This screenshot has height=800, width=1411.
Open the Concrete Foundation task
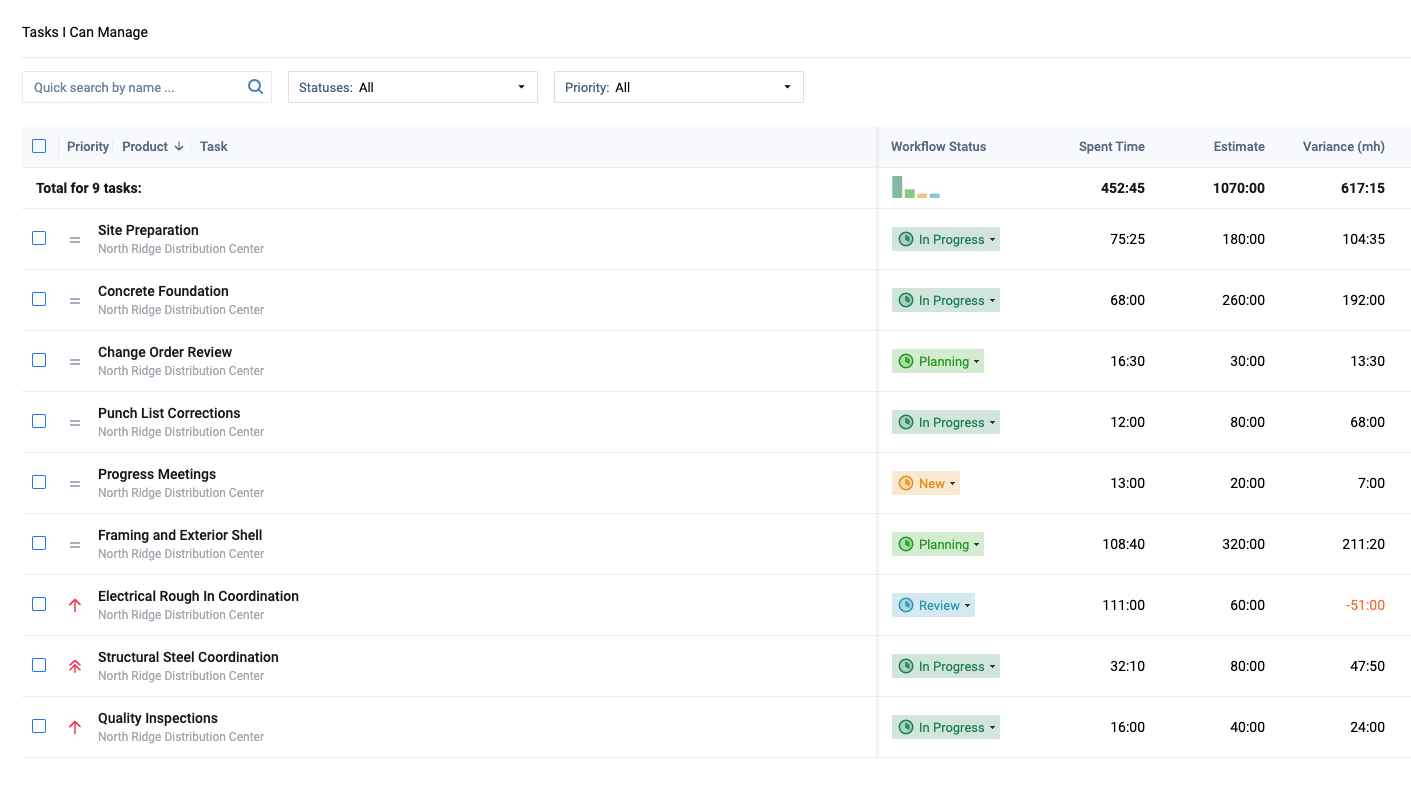click(x=163, y=291)
